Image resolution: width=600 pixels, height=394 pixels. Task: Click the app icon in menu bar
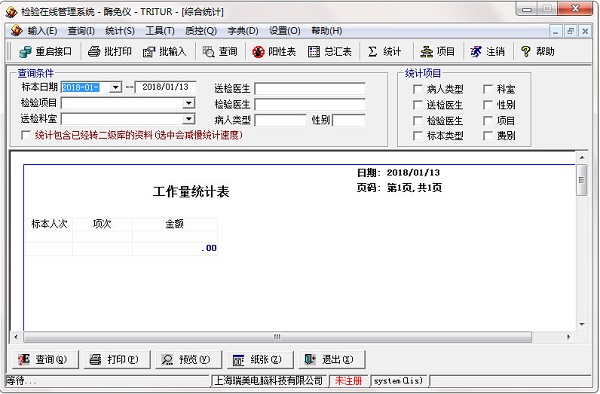(x=16, y=30)
